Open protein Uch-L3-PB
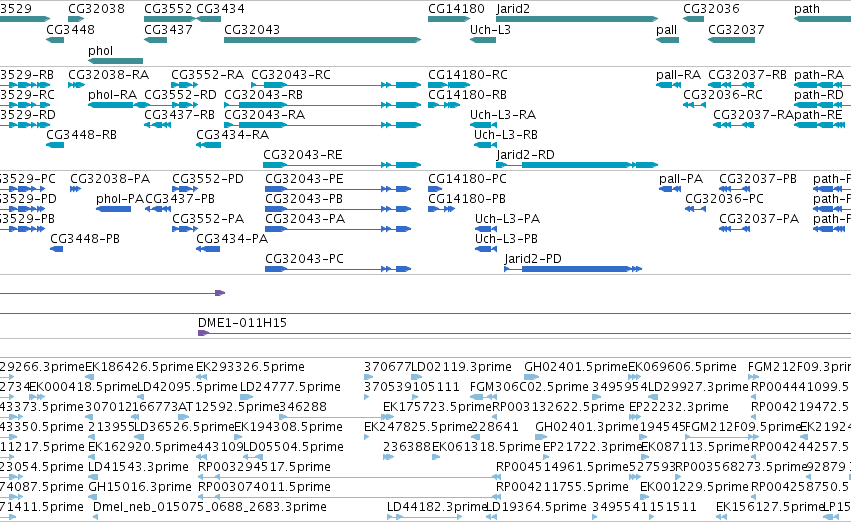Image resolution: width=851 pixels, height=522 pixels. [x=506, y=239]
